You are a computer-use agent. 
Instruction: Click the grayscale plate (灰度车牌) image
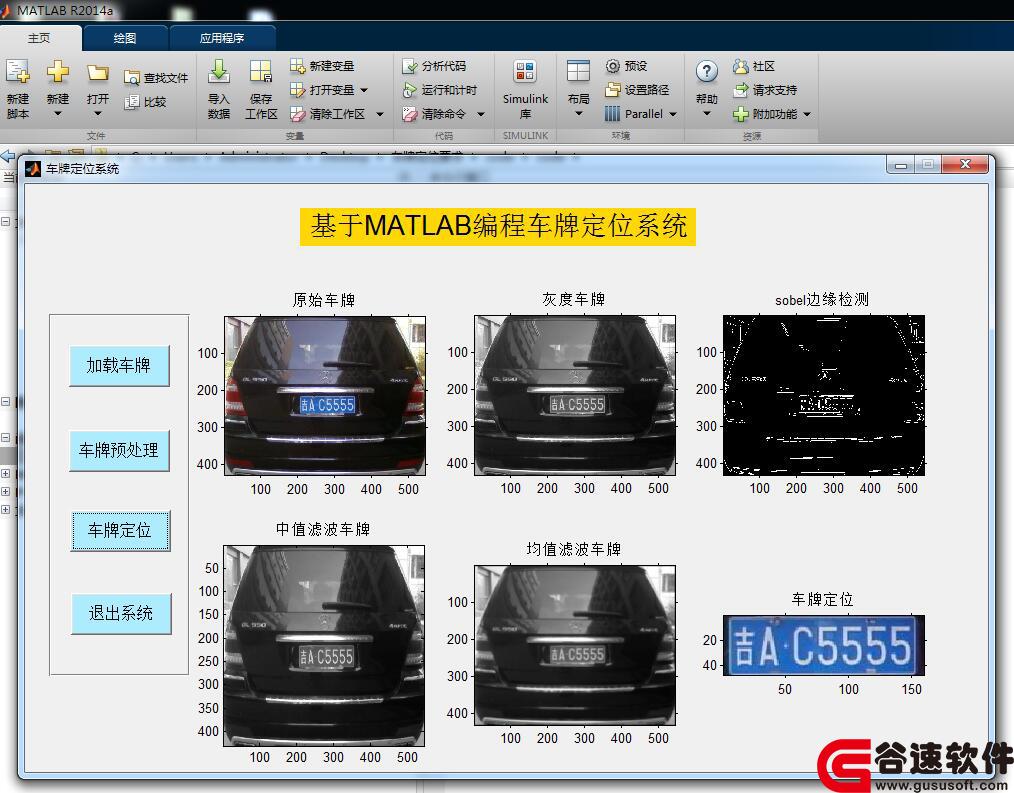(575, 395)
